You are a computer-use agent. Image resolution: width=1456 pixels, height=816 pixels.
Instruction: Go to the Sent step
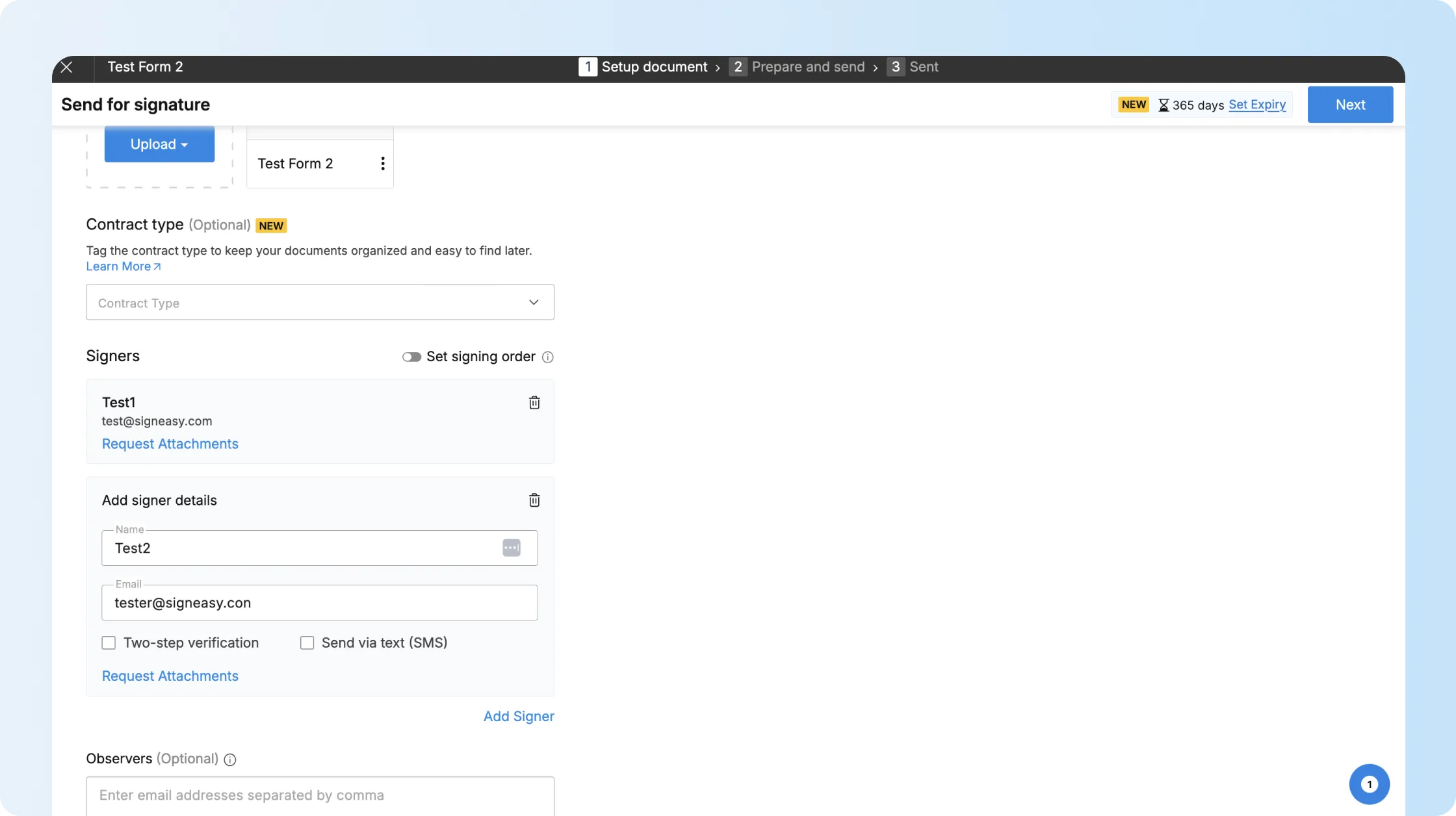pos(913,67)
